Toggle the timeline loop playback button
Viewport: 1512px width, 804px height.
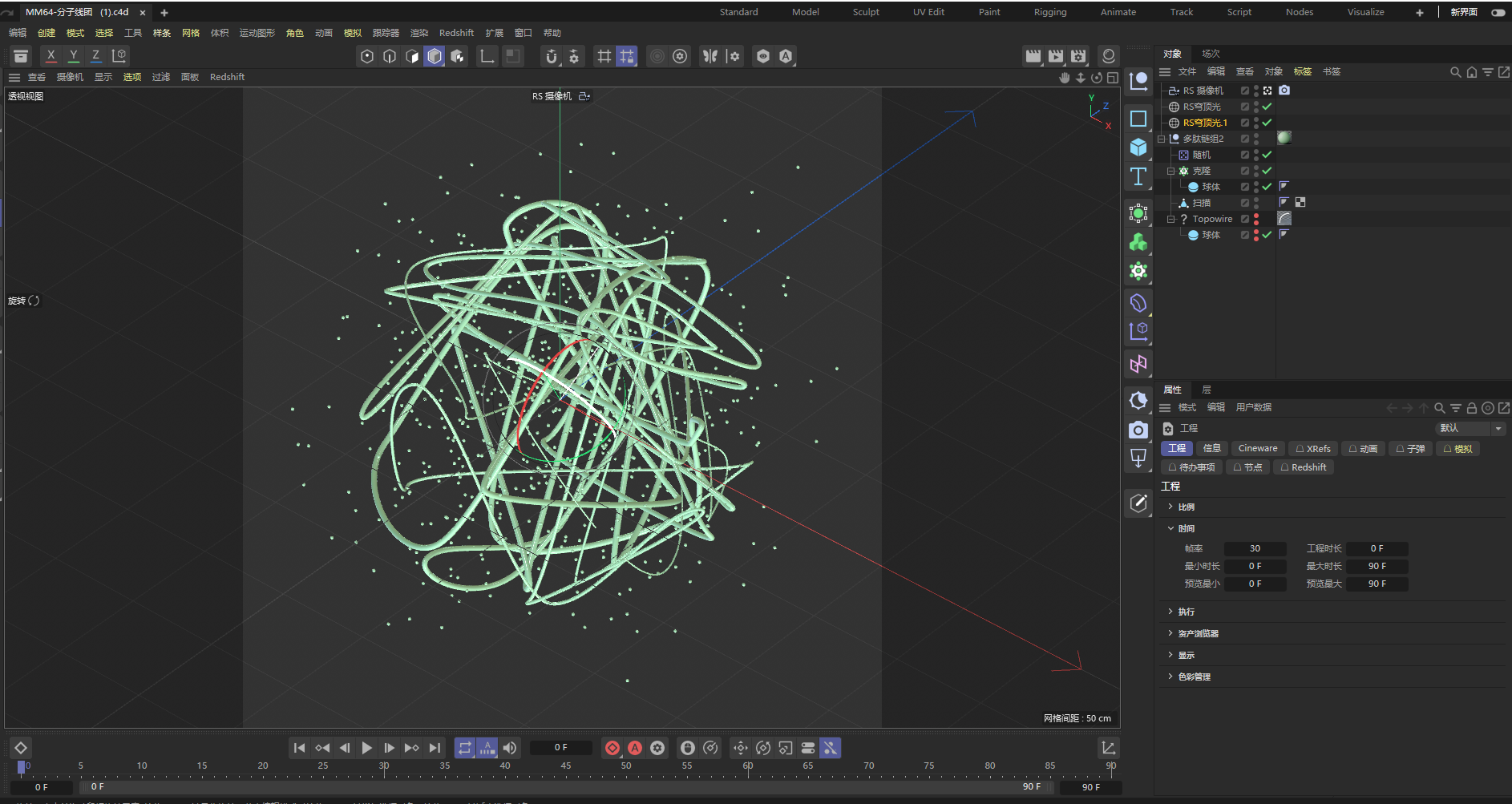465,748
